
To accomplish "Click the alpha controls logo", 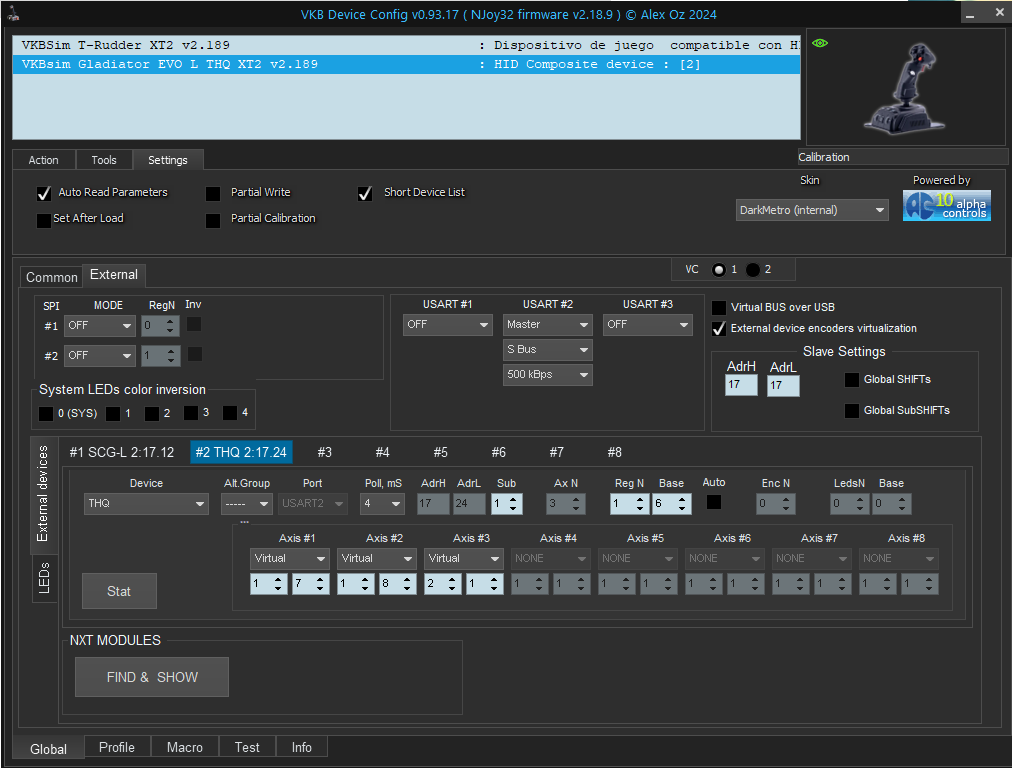I will click(946, 206).
